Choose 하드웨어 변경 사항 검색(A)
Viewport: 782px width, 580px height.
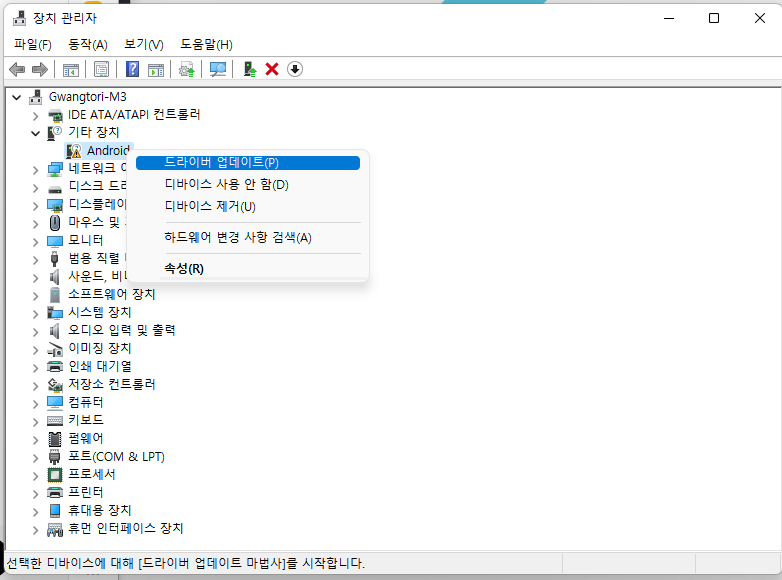(x=248, y=238)
